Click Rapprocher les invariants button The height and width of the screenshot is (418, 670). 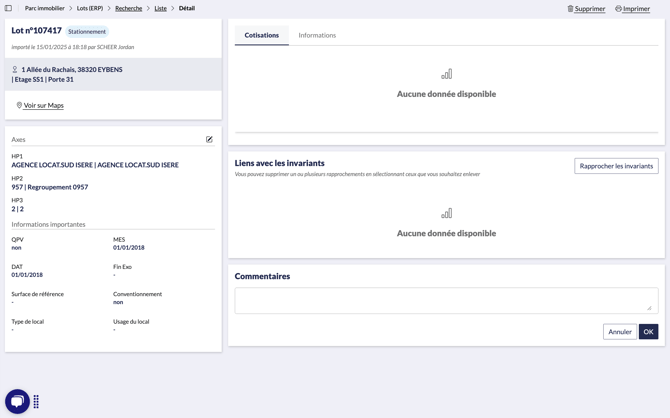coord(616,166)
